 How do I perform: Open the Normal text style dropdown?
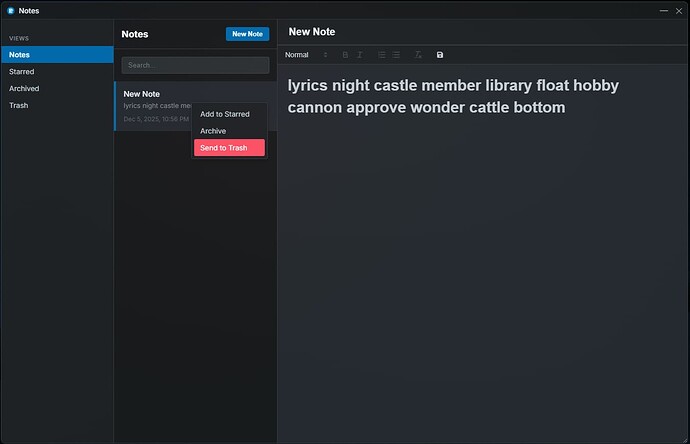[306, 55]
